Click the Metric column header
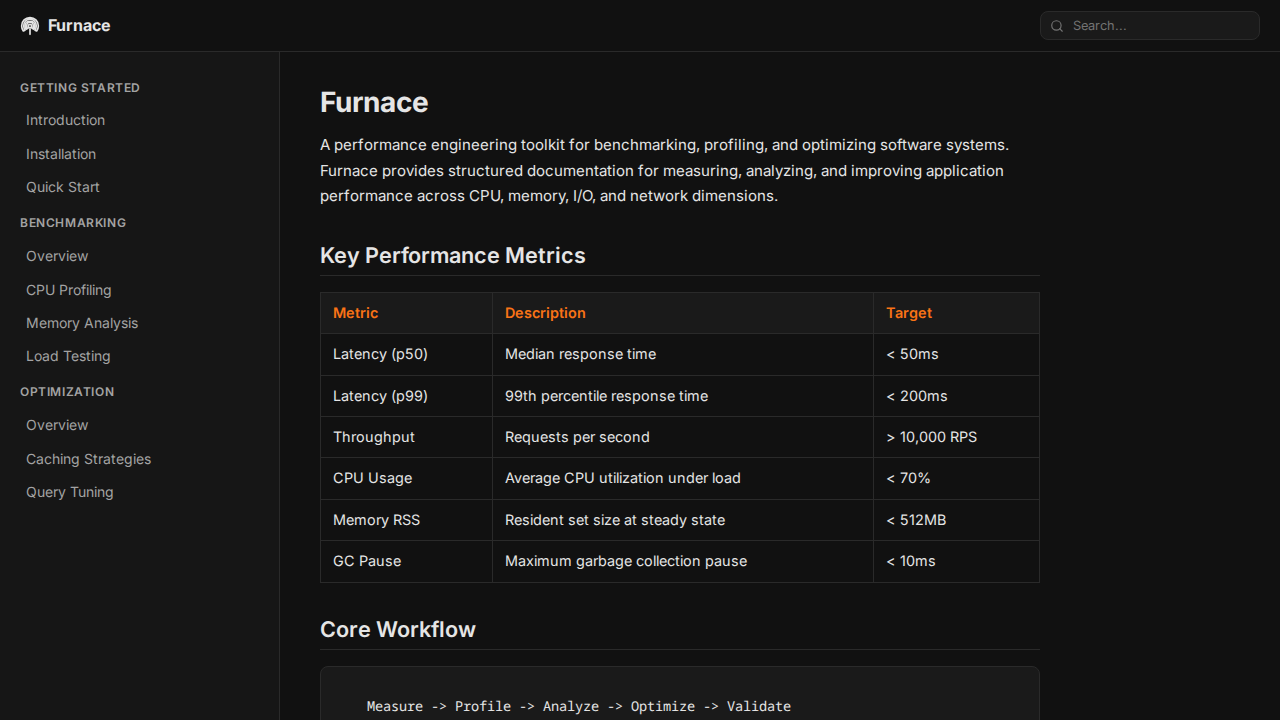This screenshot has height=720, width=1280. [x=355, y=313]
